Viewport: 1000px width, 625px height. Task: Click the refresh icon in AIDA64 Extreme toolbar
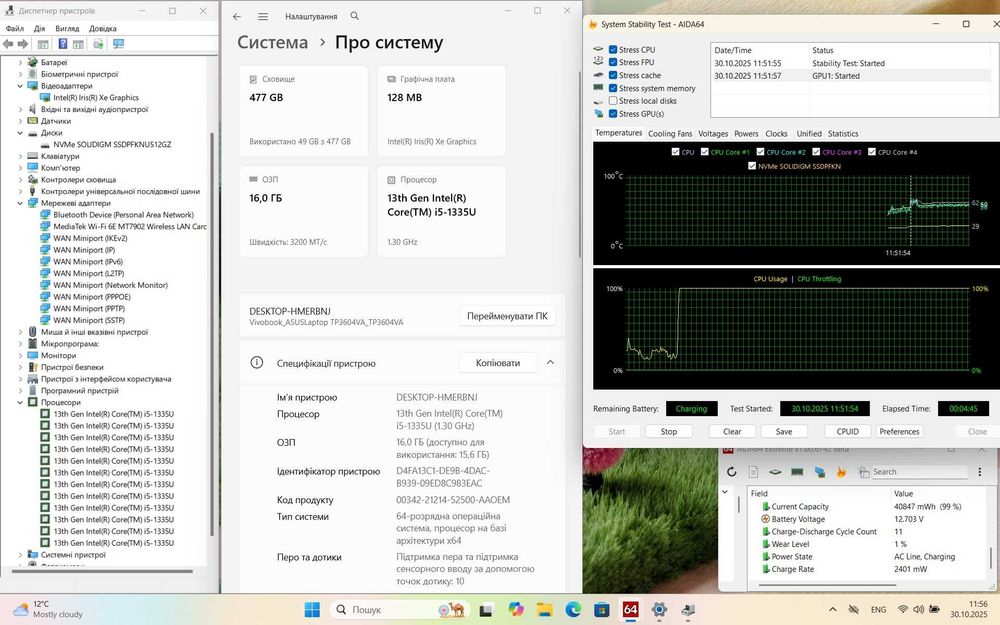click(732, 472)
